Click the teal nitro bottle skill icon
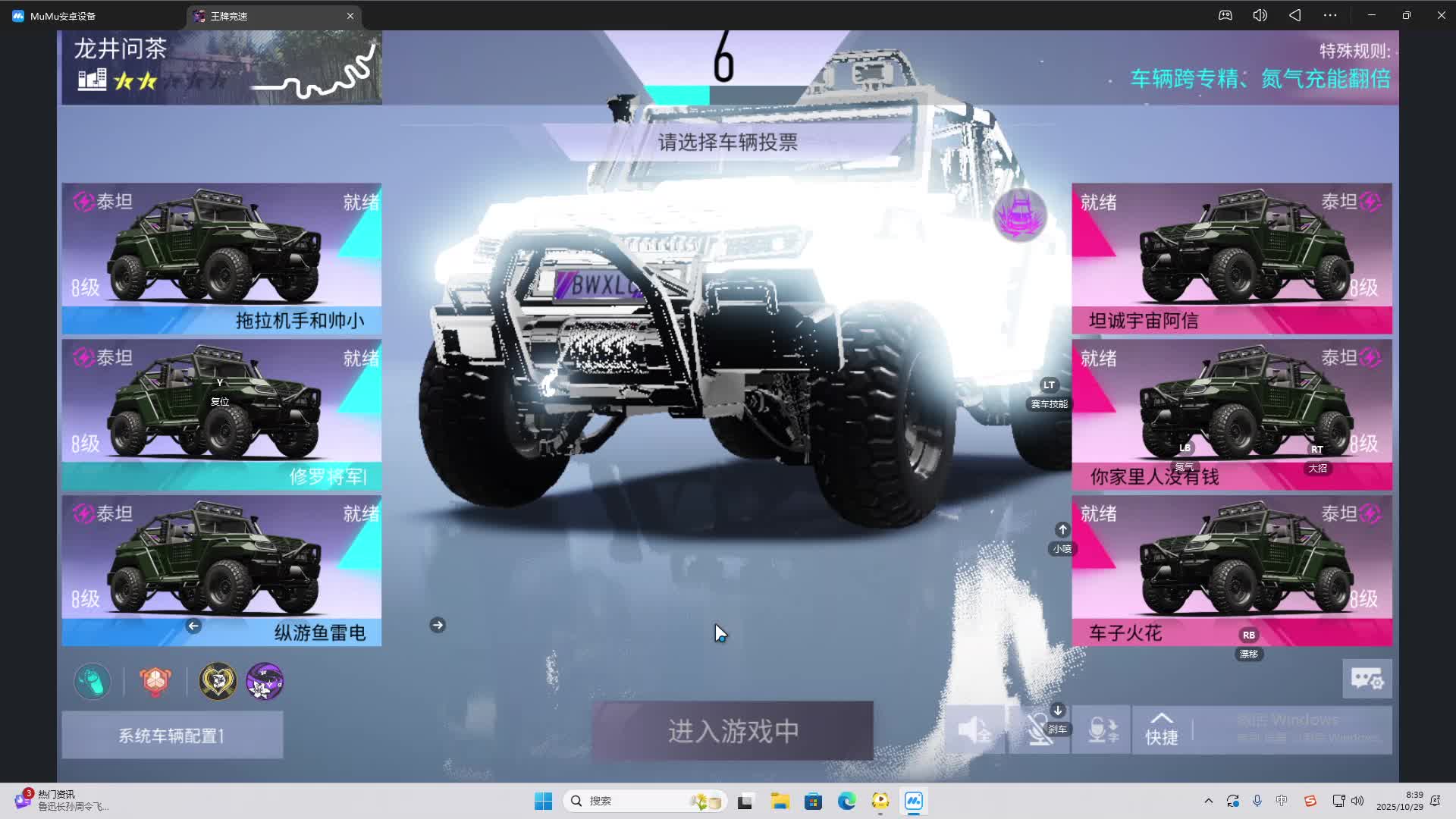 click(93, 681)
